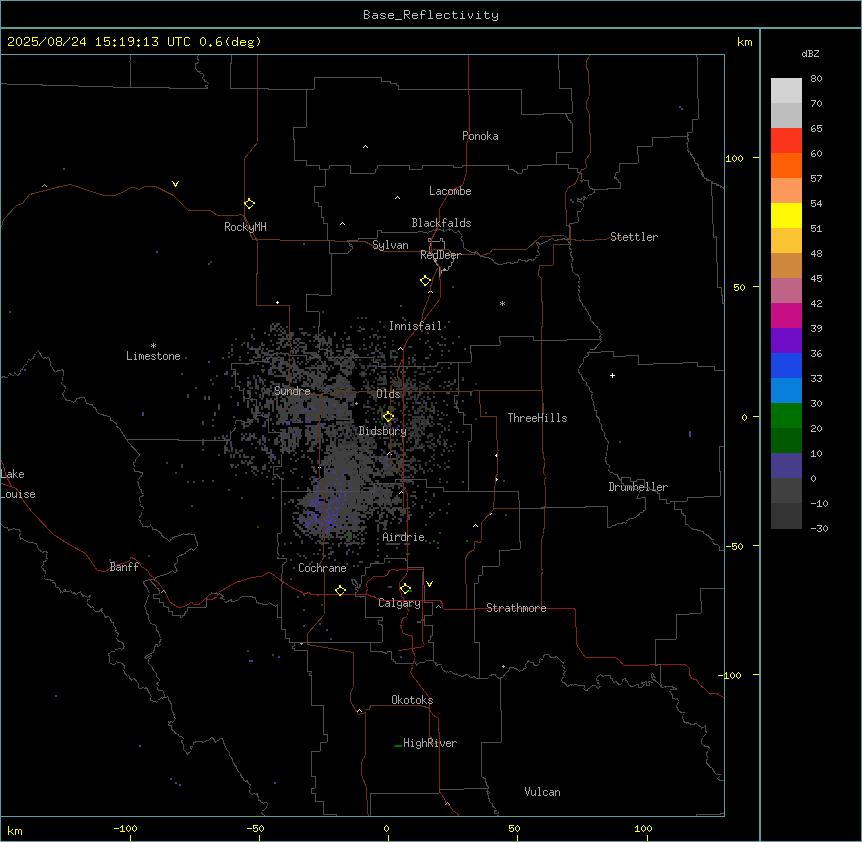The image size is (862, 842).
Task: Click the 0 tick on the bottom axis
Action: [x=386, y=828]
